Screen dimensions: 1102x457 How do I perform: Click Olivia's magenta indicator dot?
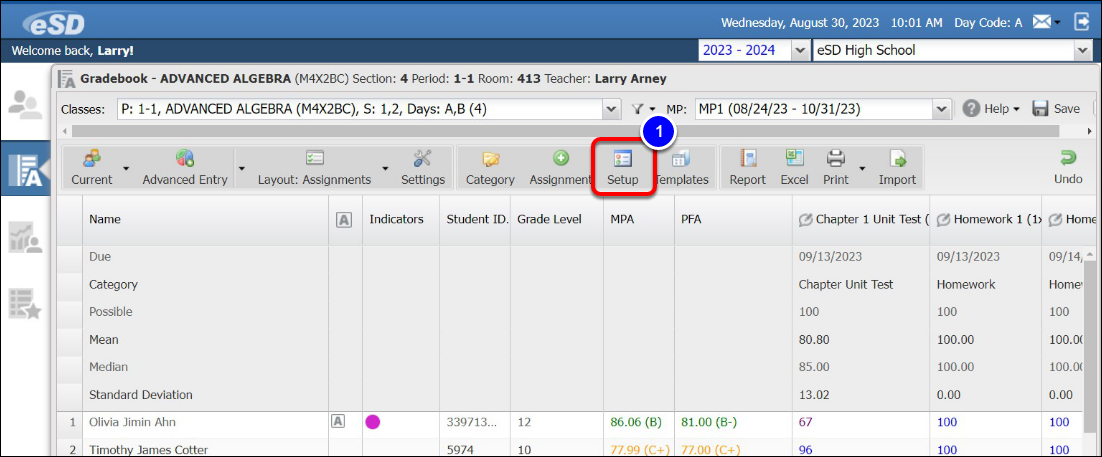coord(372,422)
